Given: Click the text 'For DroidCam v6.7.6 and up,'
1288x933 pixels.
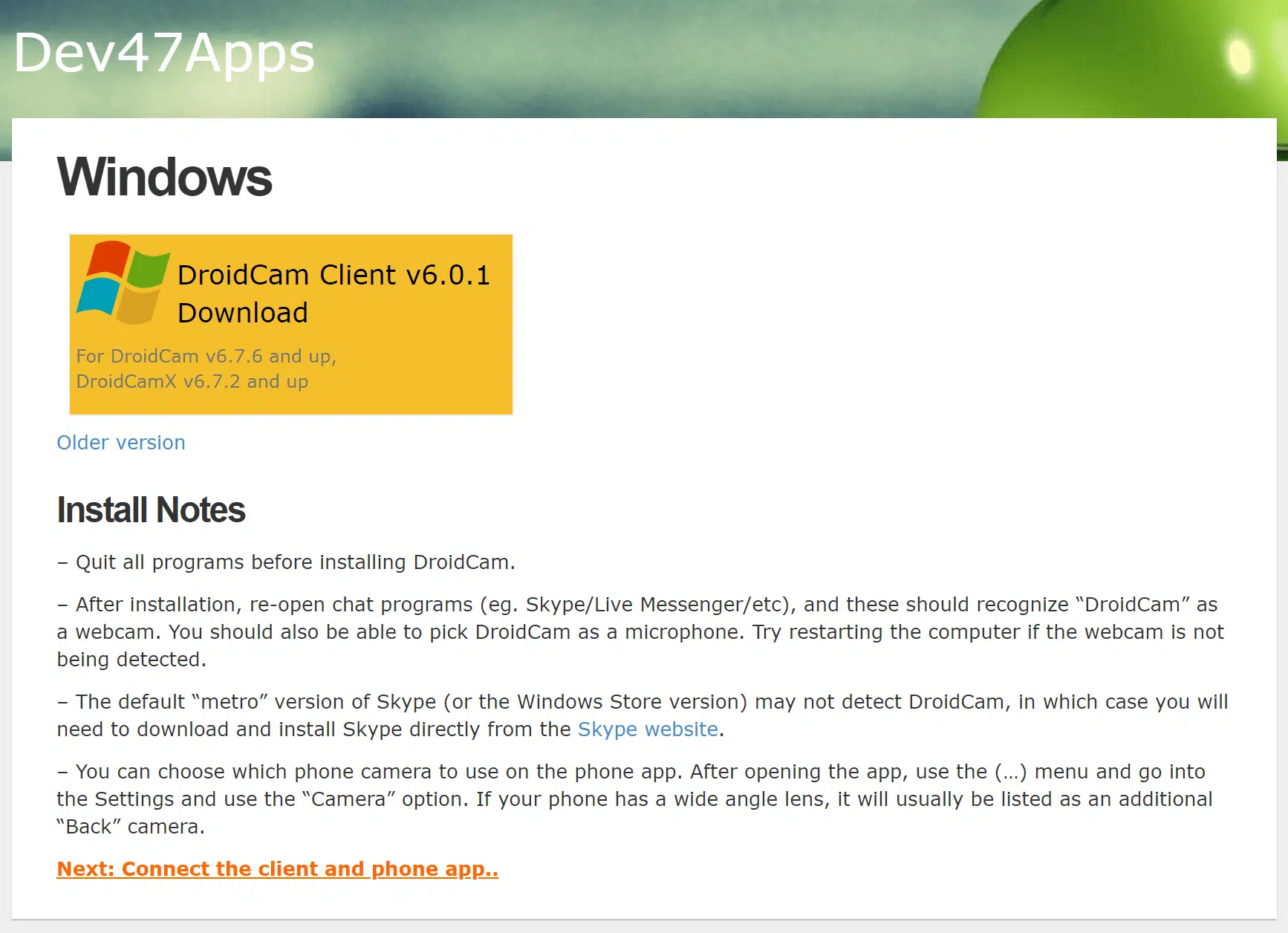Looking at the screenshot, I should coord(206,356).
